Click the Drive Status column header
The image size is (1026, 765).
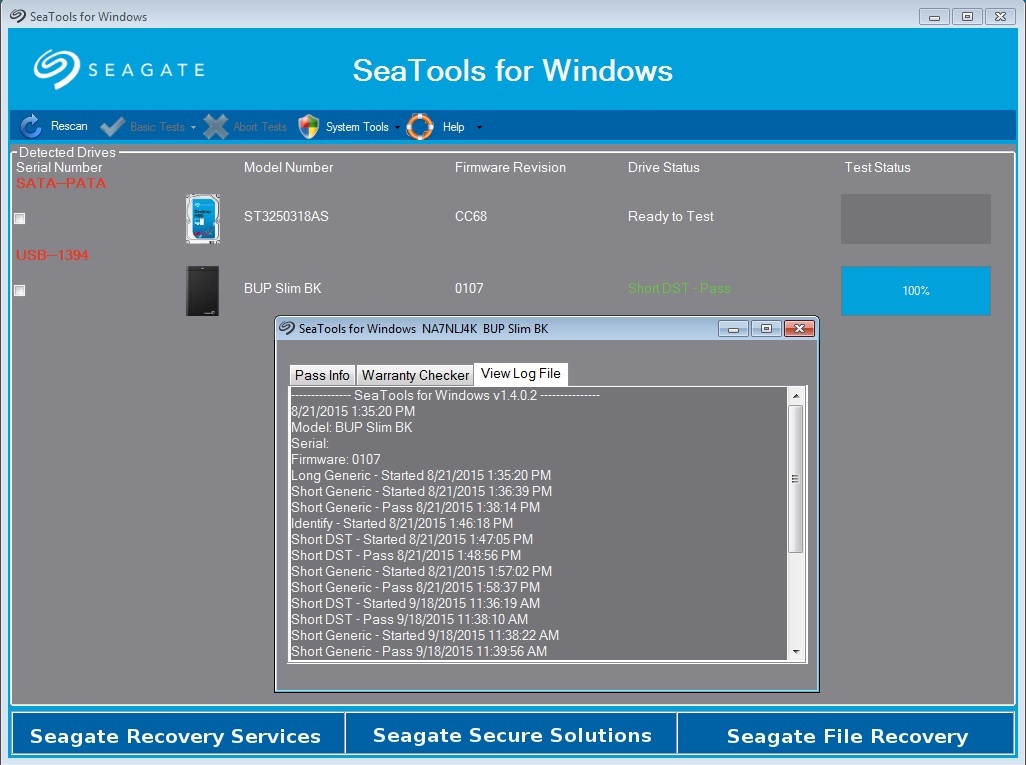coord(663,167)
